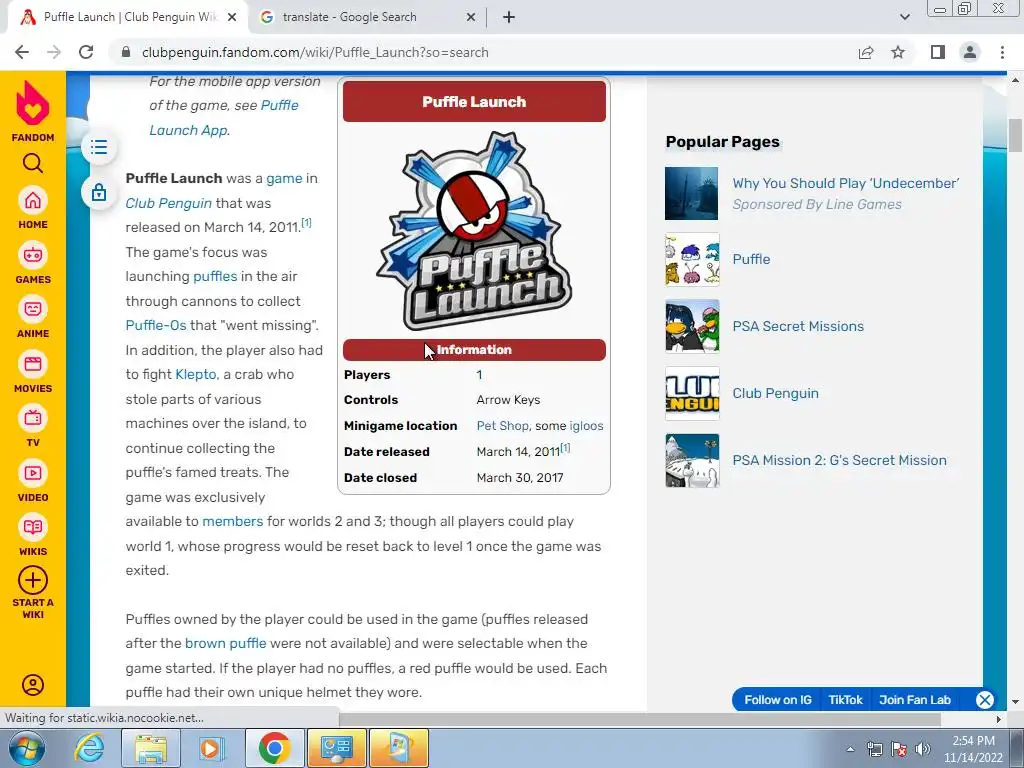Open Chrome profile avatar
Viewport: 1024px width, 768px height.
click(970, 52)
